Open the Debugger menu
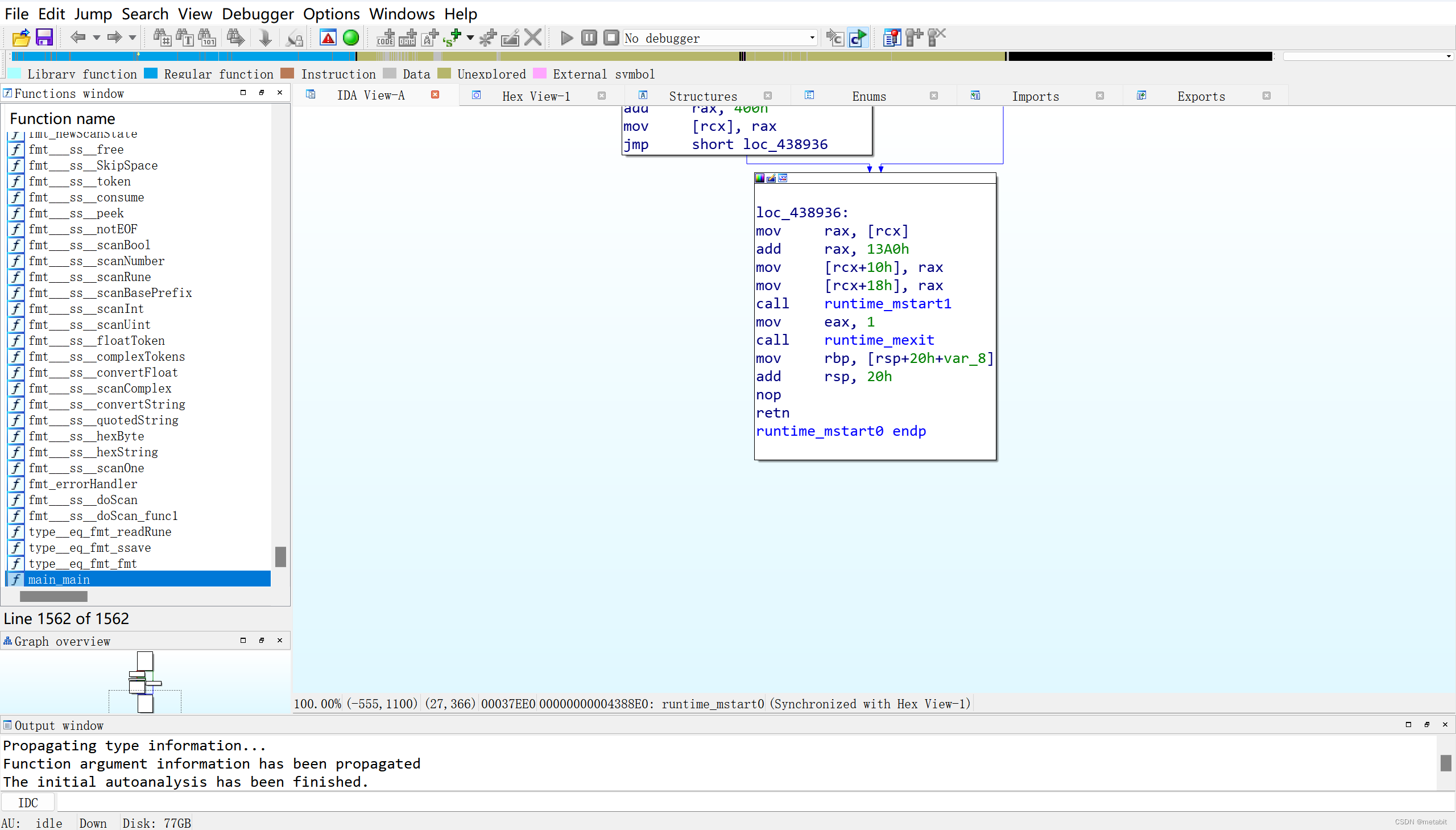The height and width of the screenshot is (830, 1456). click(x=258, y=14)
